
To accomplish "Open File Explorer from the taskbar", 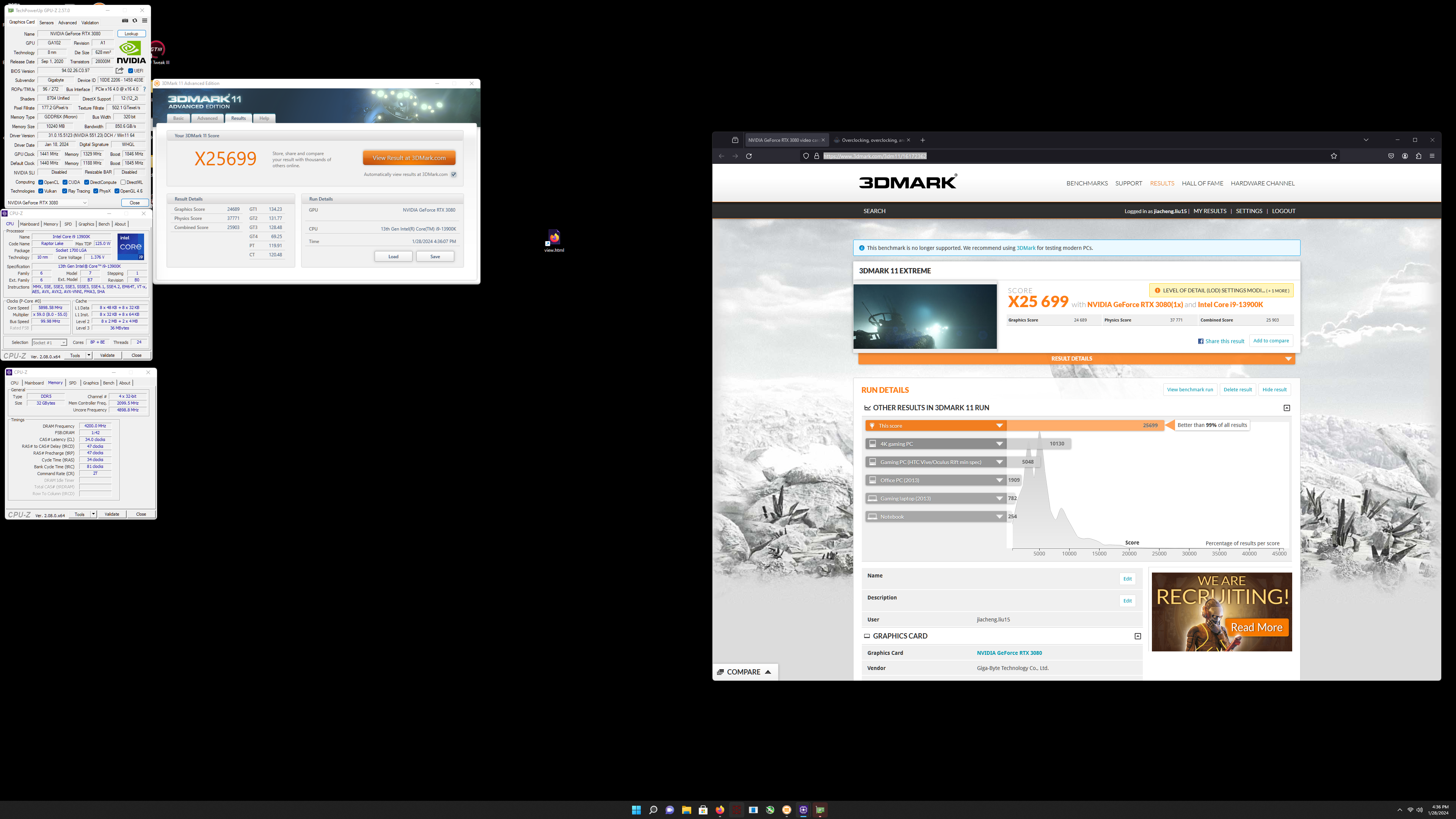I will point(686,810).
